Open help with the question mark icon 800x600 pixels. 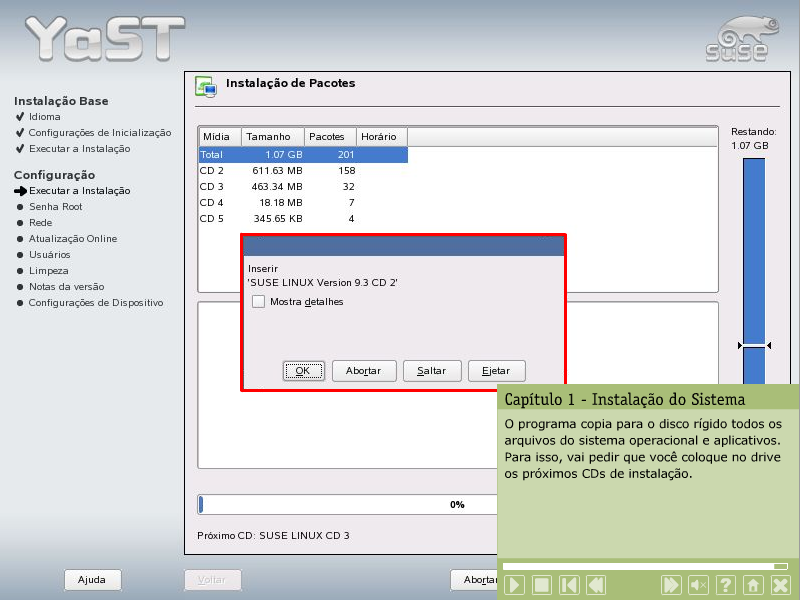[x=726, y=585]
